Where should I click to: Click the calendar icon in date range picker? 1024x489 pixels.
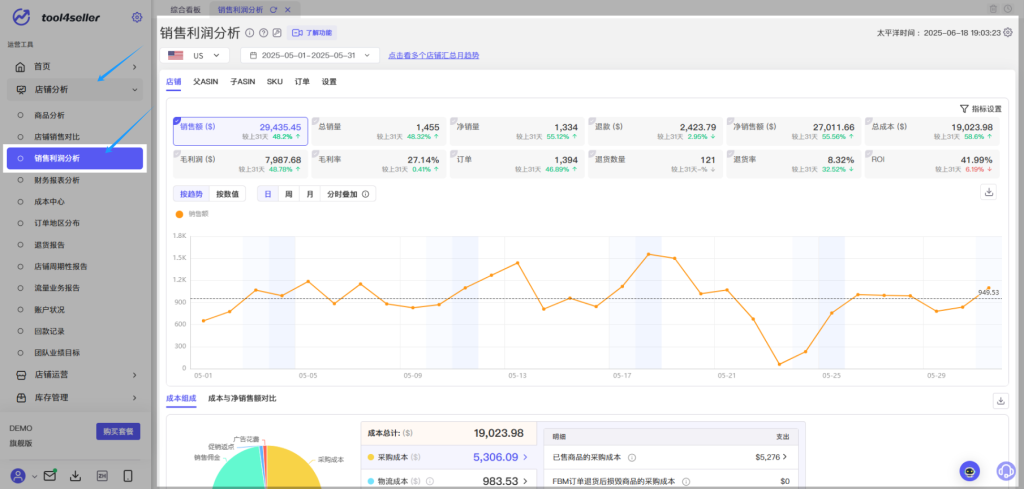coord(253,55)
